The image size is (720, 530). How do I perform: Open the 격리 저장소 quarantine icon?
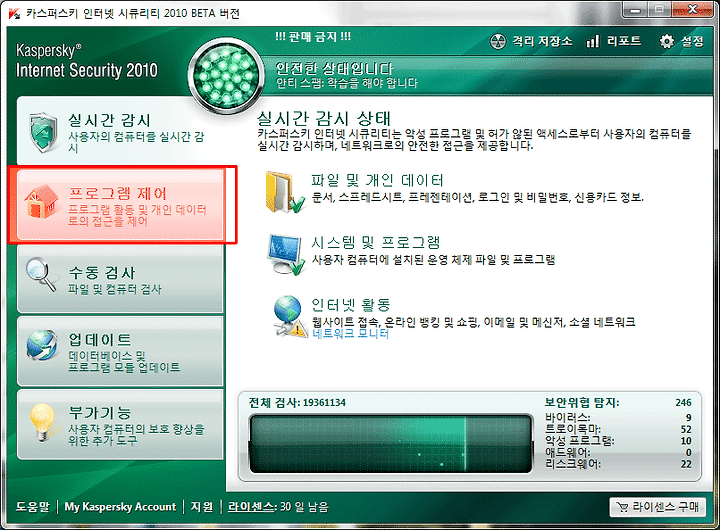(498, 41)
